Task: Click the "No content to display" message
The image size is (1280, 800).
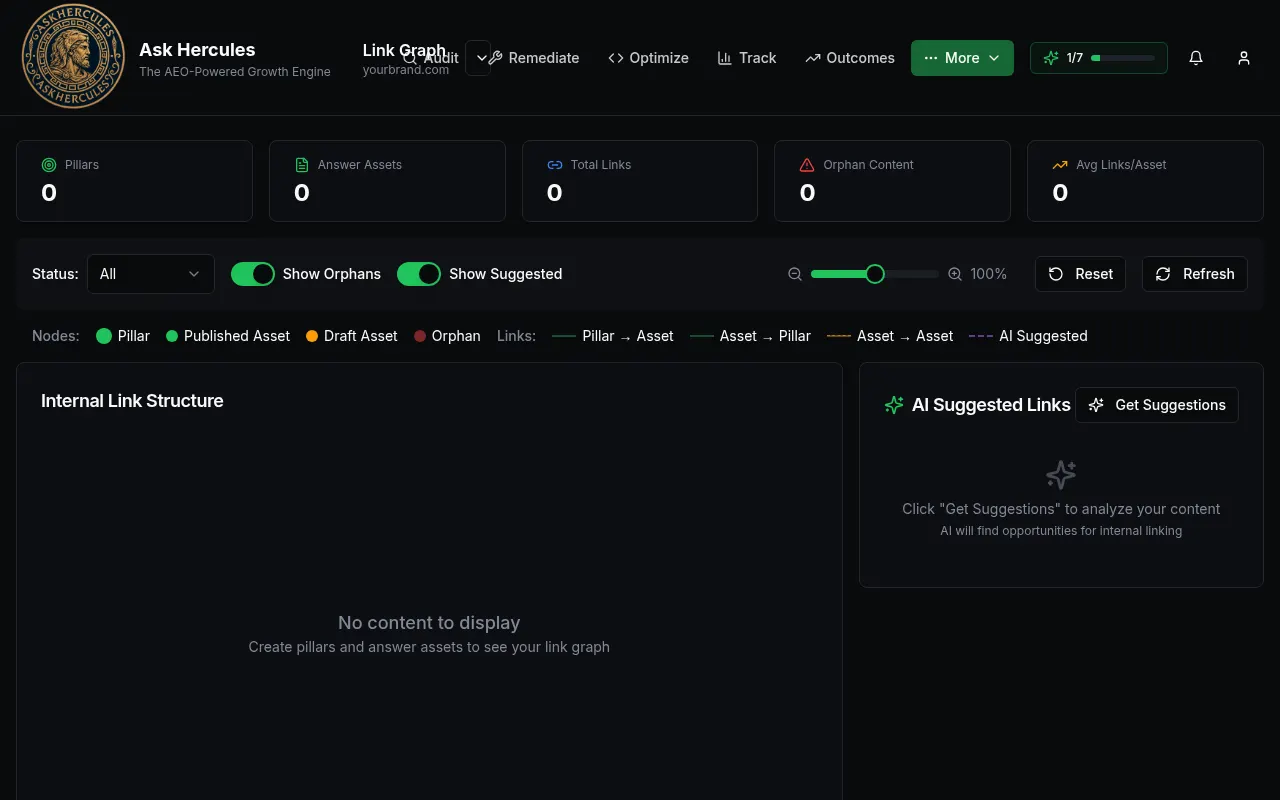Action: (x=429, y=623)
